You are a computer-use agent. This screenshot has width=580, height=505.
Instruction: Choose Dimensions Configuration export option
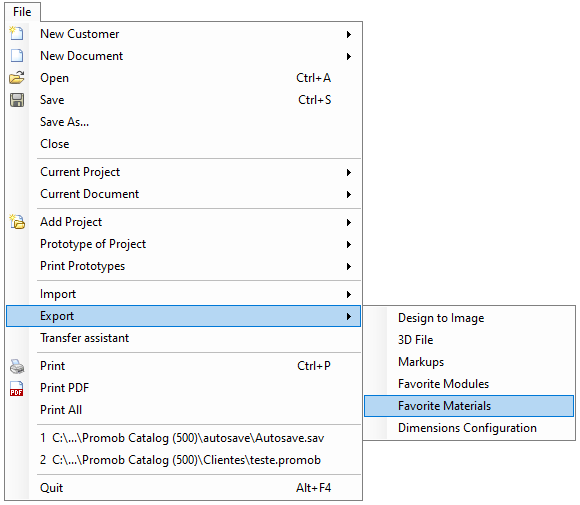[x=469, y=428]
